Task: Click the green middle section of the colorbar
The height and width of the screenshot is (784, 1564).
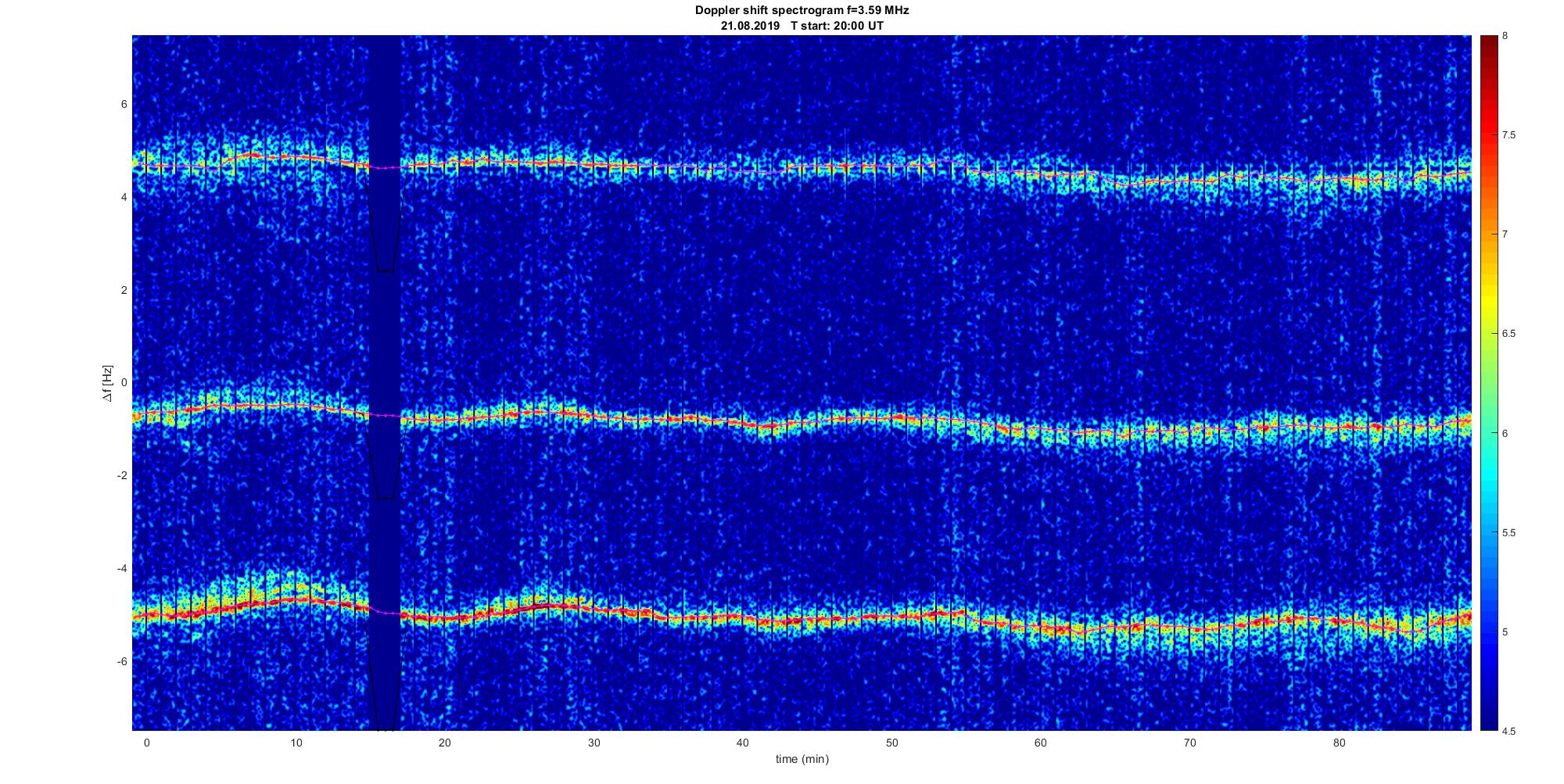Action: (1488, 383)
